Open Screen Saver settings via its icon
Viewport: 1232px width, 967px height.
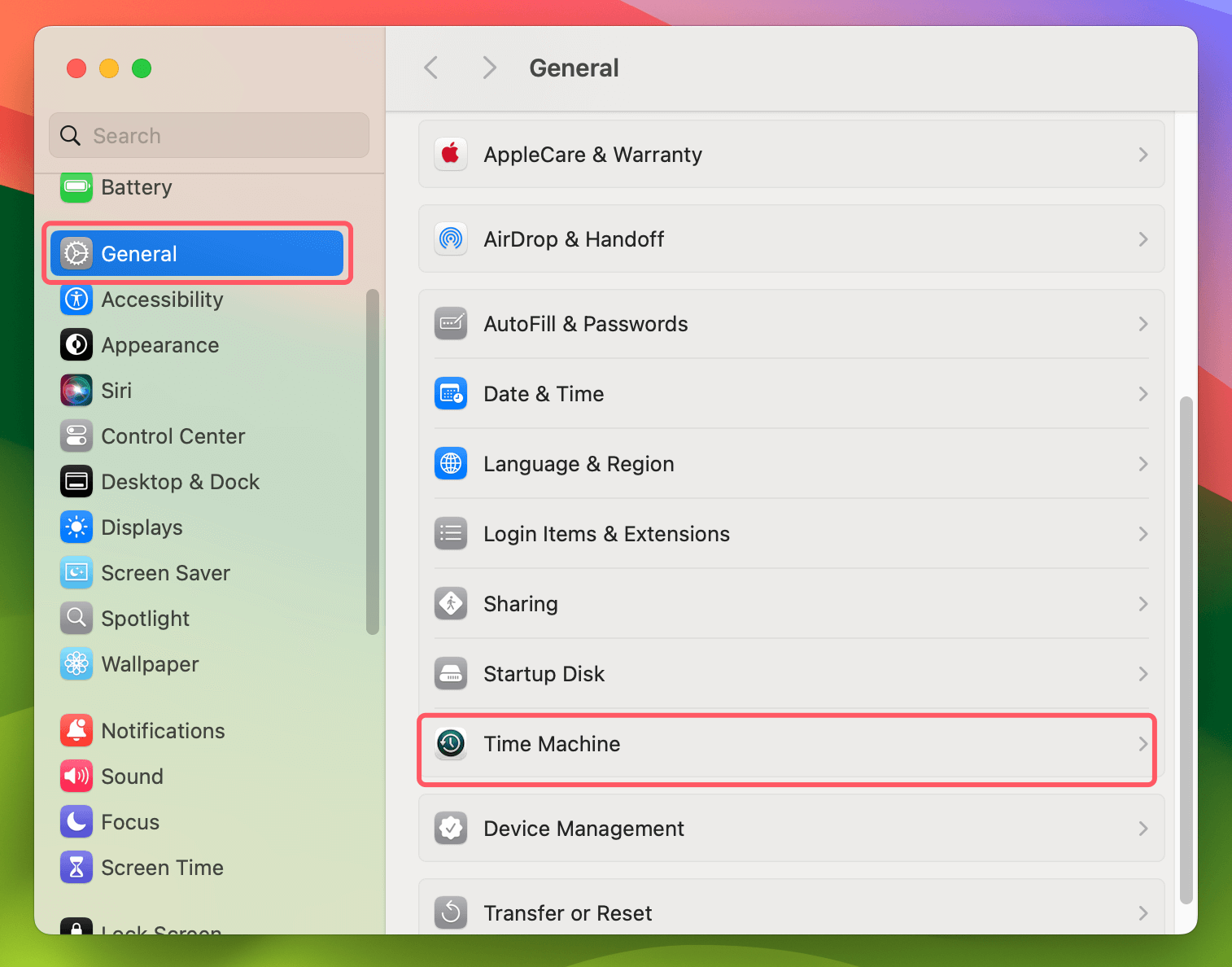[x=76, y=572]
